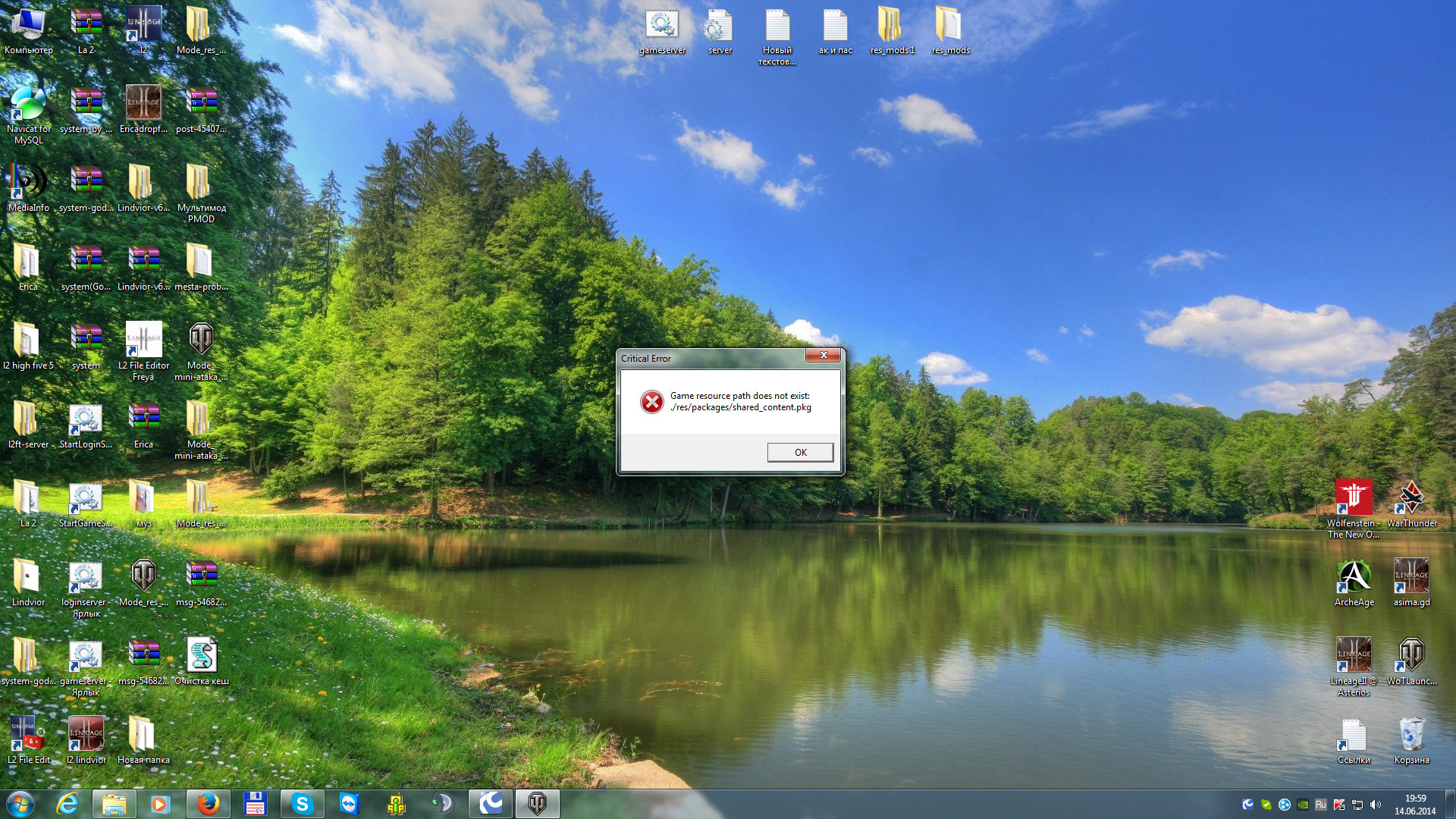The height and width of the screenshot is (819, 1456).
Task: Open the mesta-prob... folder
Action: (201, 268)
